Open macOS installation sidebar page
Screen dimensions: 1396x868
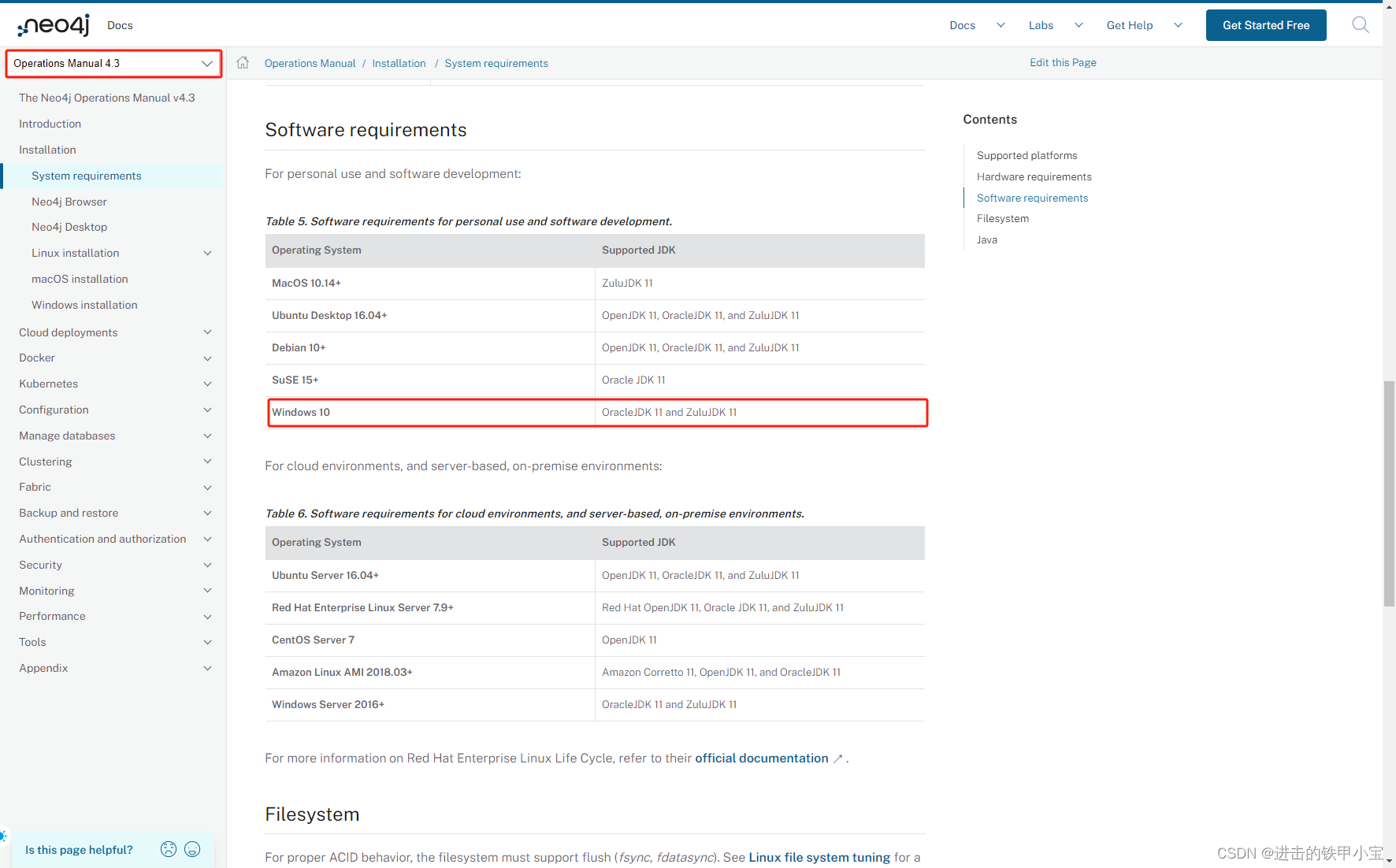80,279
